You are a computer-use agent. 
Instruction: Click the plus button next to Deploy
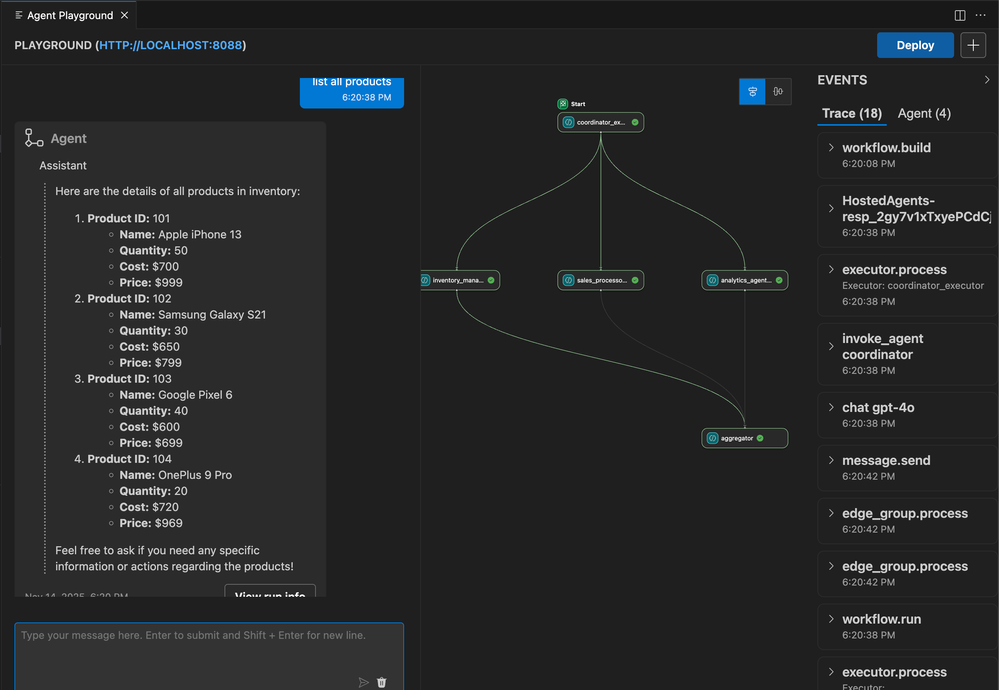point(972,45)
